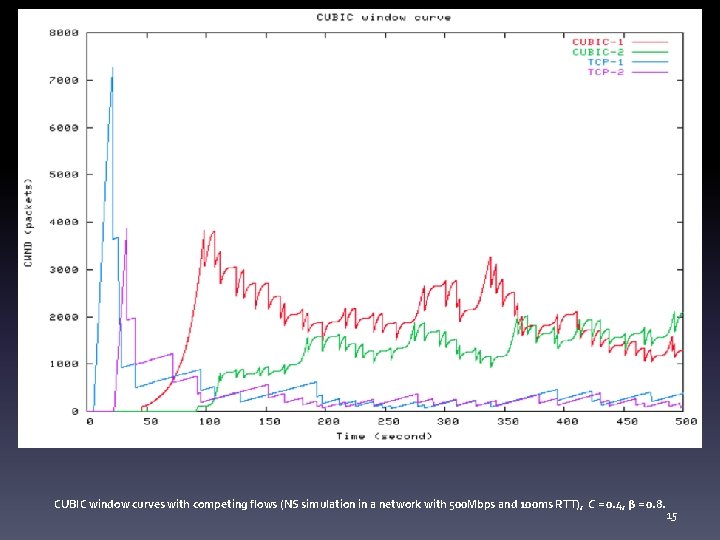Click the y-axis value 5000
This screenshot has width=720, height=540.
pos(64,174)
